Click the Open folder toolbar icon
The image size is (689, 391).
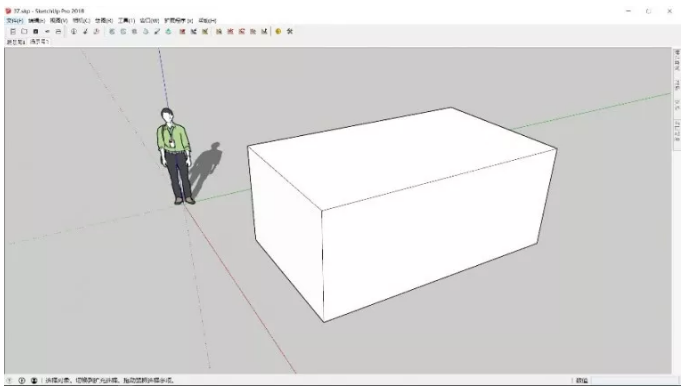coord(24,32)
